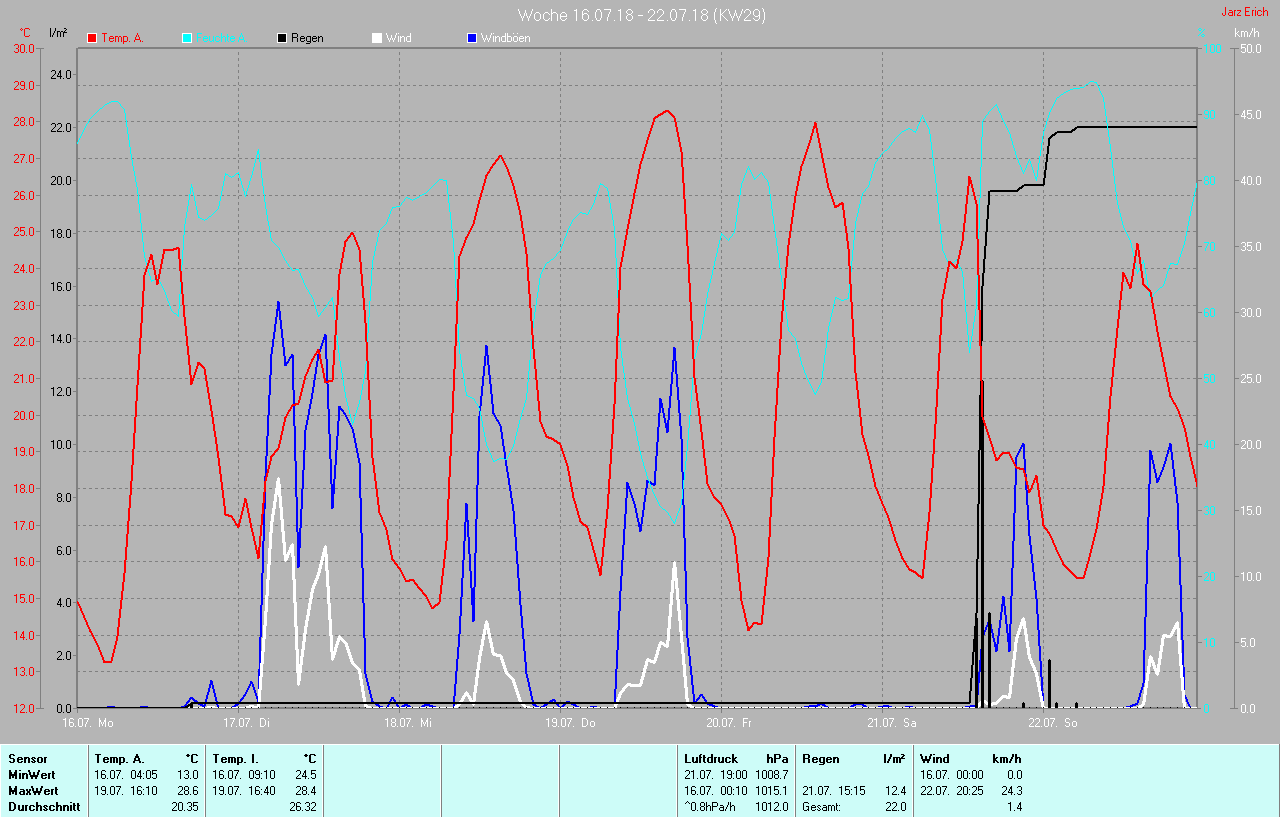Click the 'Durchschnitt' row label
Screen dimensions: 1280x817
43,807
